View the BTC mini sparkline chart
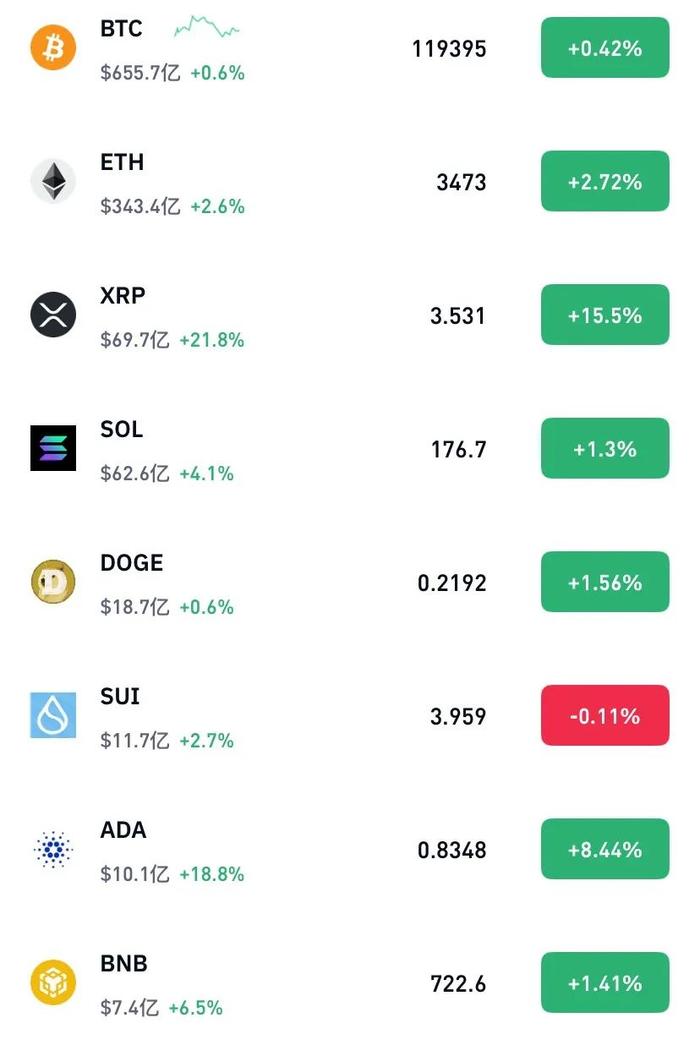The height and width of the screenshot is (1040, 700). [x=206, y=27]
